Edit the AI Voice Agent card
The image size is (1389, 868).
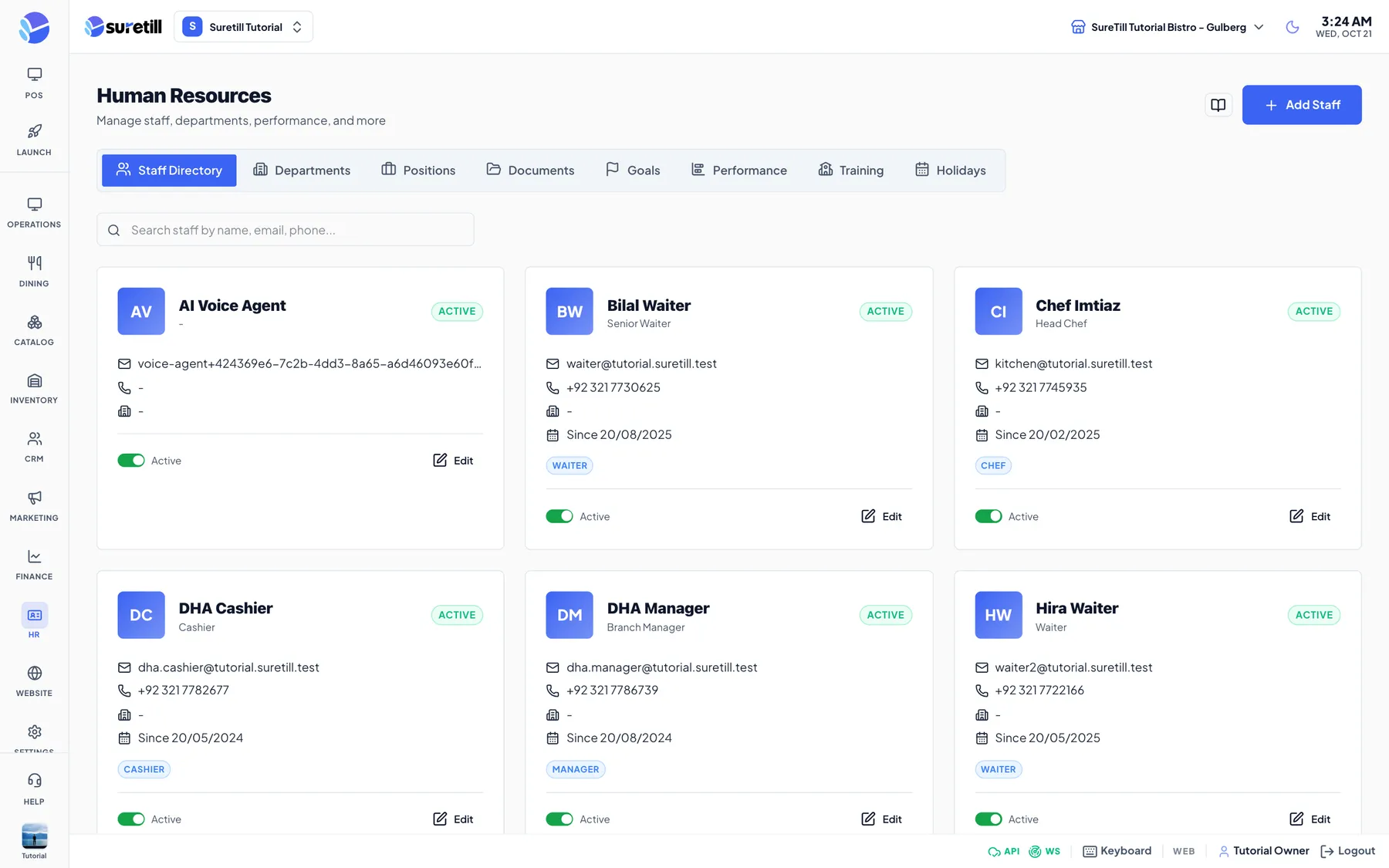tap(453, 461)
